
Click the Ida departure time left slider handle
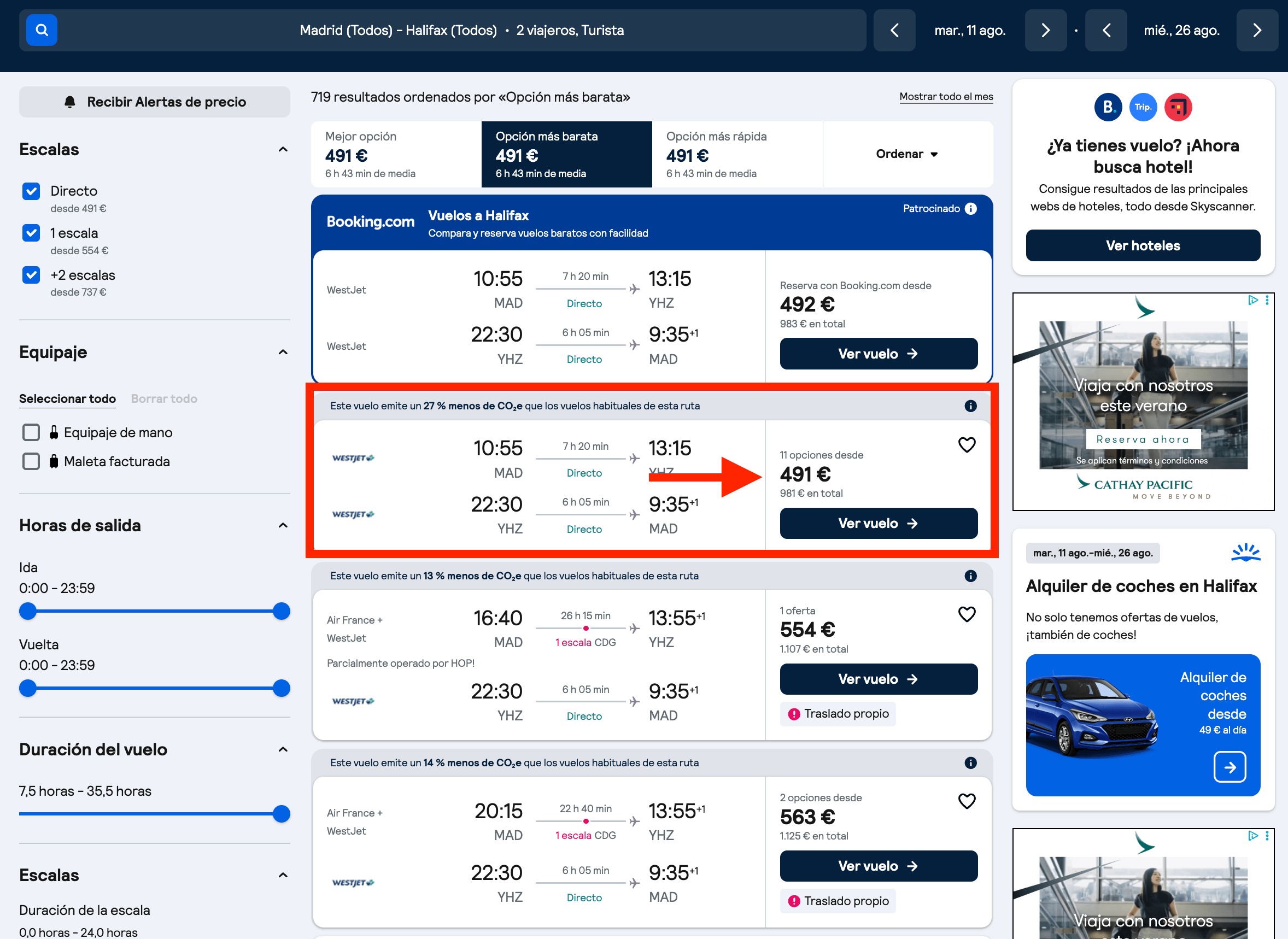pos(28,612)
